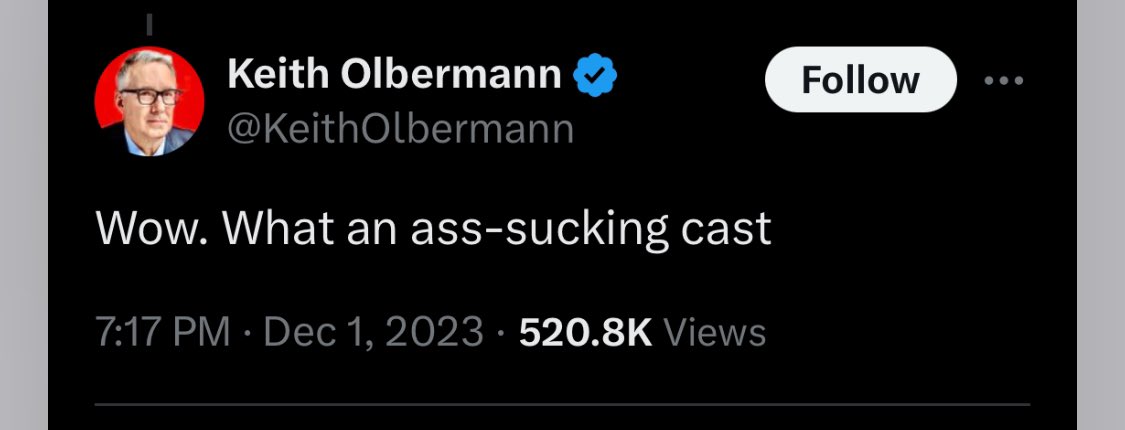Click the horizontal divider below the timestamp

pos(560,405)
